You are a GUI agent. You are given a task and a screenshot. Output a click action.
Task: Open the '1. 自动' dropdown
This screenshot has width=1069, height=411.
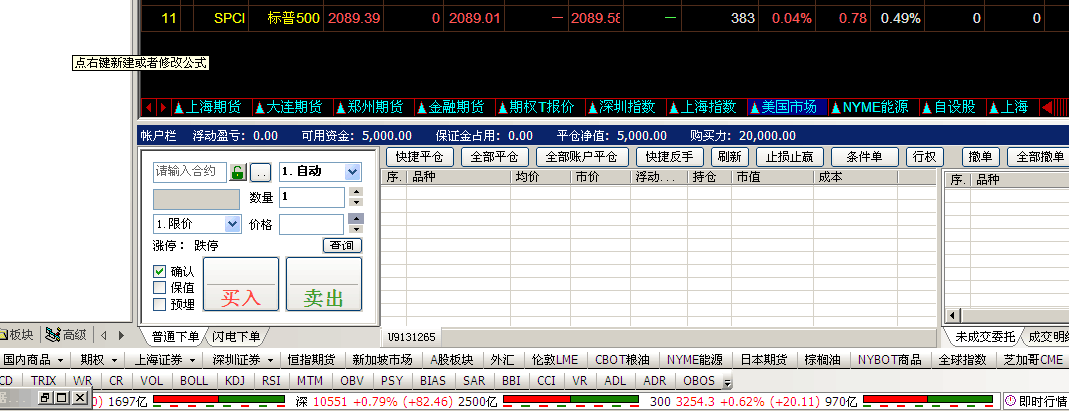click(352, 172)
